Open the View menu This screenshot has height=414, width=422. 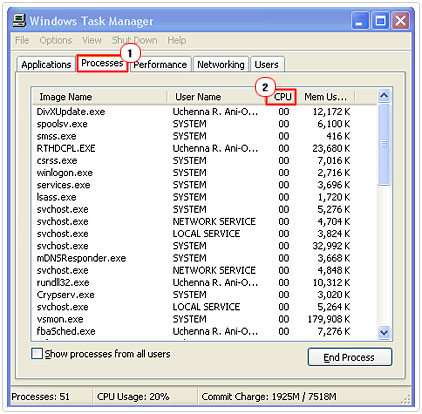click(92, 40)
